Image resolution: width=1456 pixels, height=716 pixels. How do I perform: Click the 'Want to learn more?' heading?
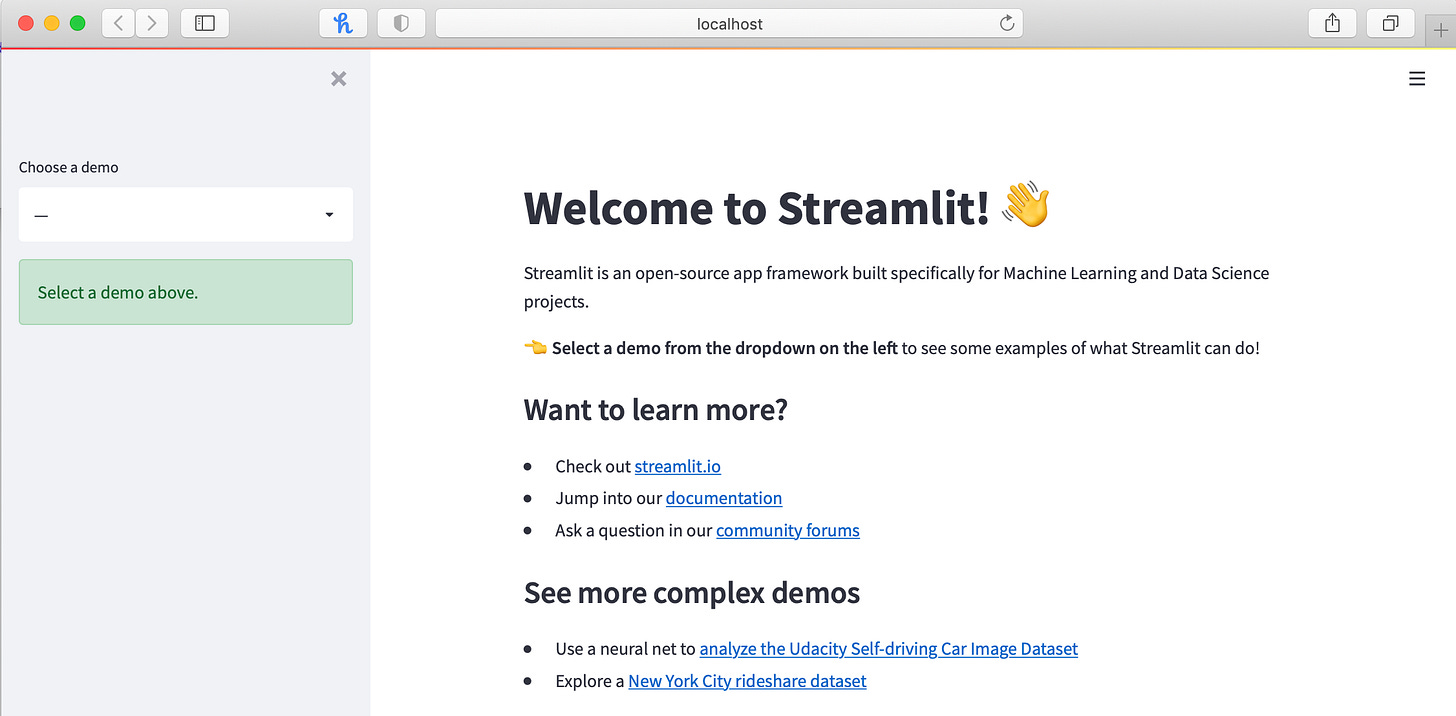[656, 410]
